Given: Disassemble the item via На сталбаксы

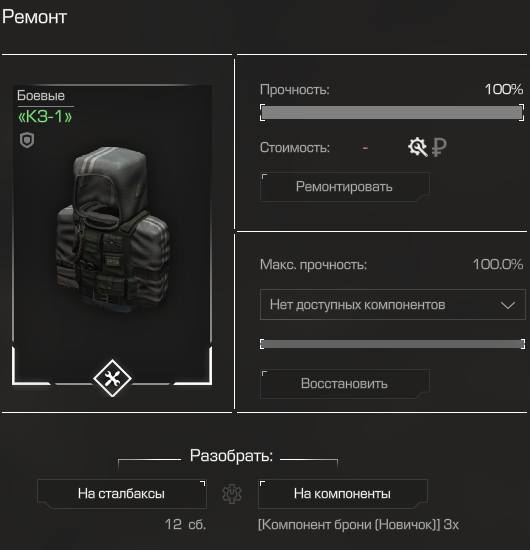Looking at the screenshot, I should [x=121, y=494].
